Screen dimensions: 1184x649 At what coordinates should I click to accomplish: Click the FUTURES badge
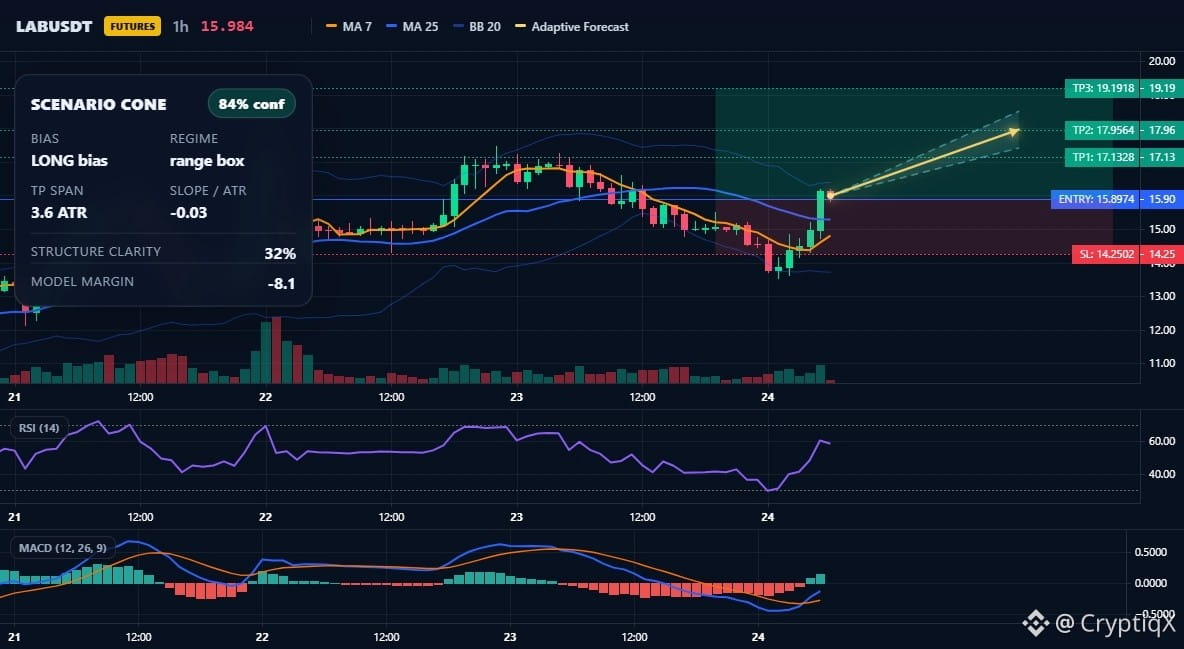tap(132, 26)
